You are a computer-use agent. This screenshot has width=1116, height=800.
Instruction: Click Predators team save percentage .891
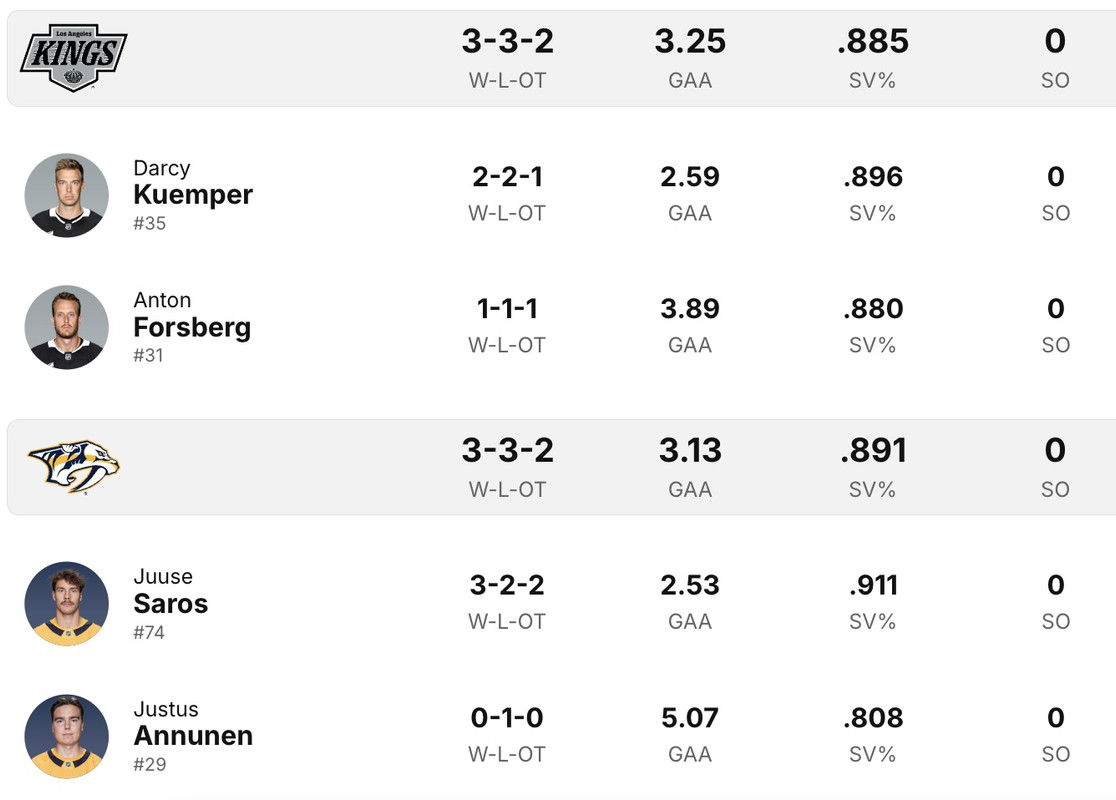point(873,451)
